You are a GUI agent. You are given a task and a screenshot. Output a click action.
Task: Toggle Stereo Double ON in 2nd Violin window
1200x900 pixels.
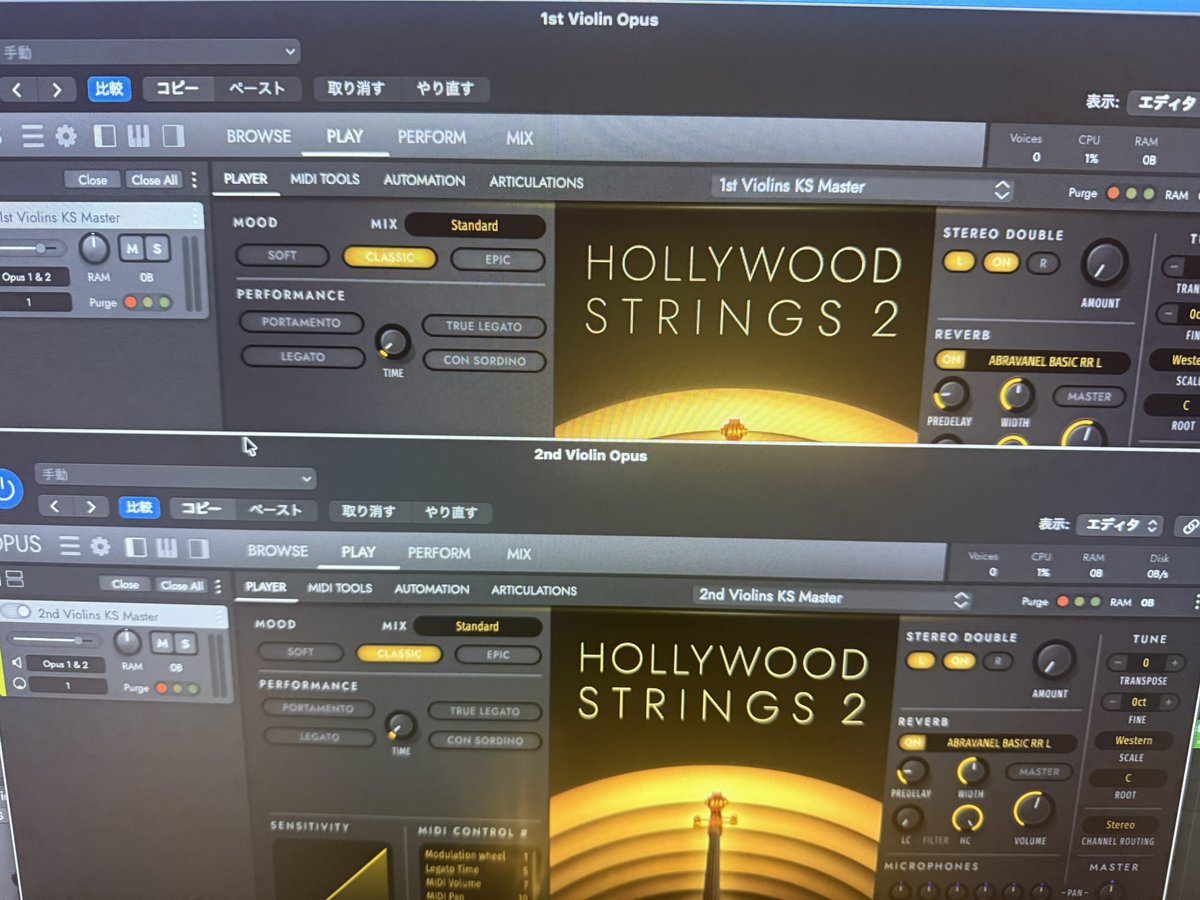tap(959, 661)
